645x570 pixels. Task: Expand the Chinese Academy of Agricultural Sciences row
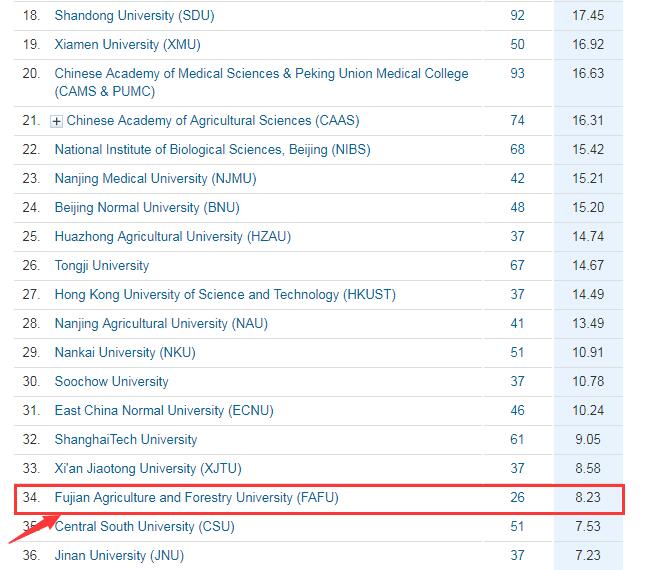click(x=57, y=121)
